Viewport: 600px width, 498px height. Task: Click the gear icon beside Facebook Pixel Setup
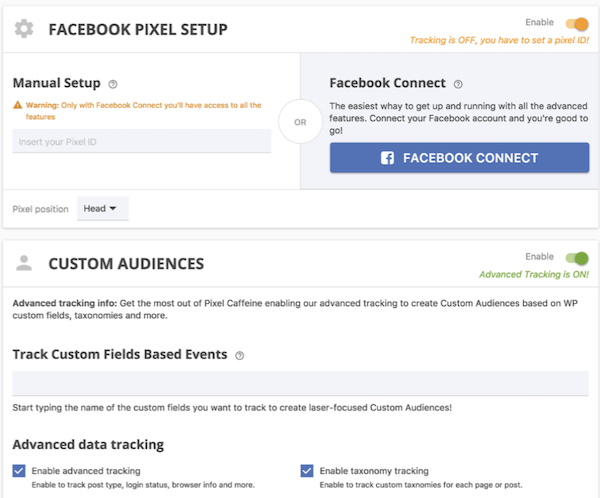click(x=24, y=29)
